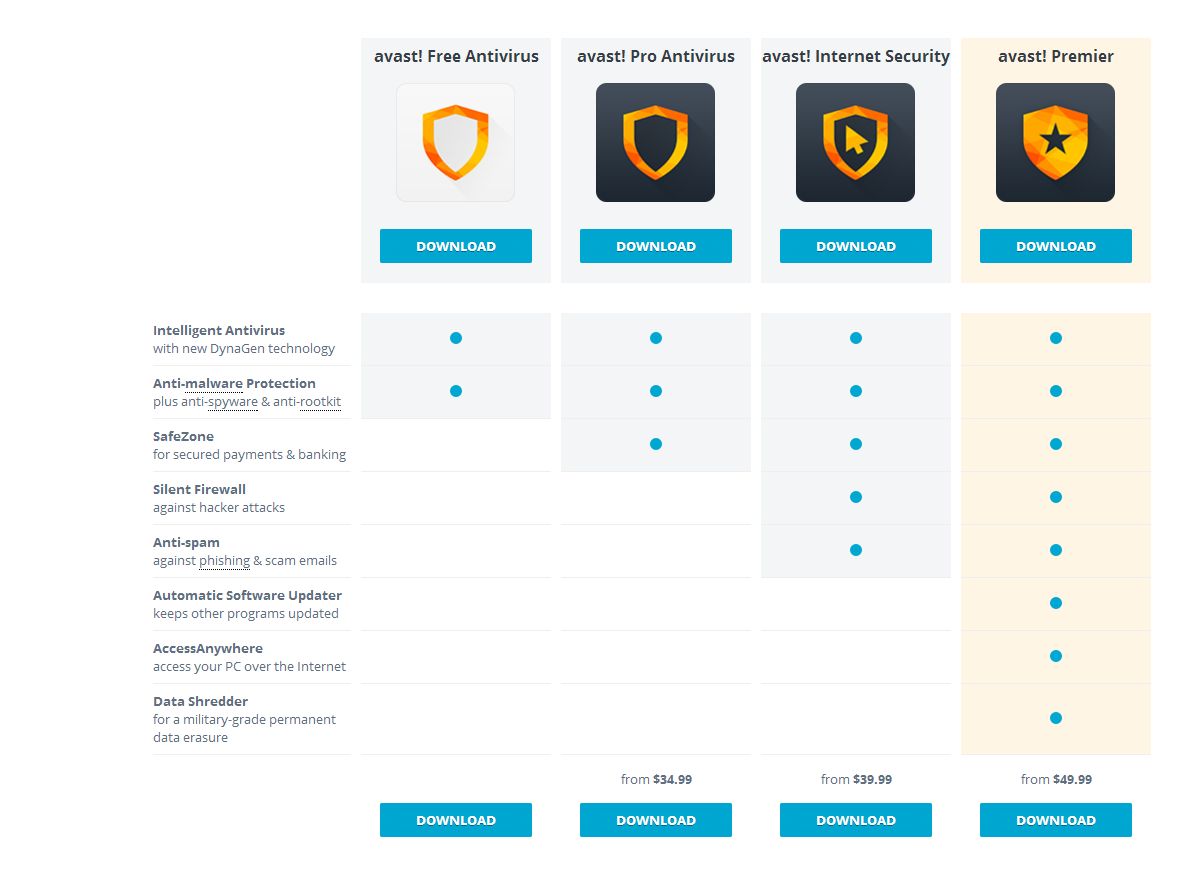Image resolution: width=1183 pixels, height=875 pixels.
Task: Click the Internet Security Silent Firewall dot
Action: pos(856,497)
